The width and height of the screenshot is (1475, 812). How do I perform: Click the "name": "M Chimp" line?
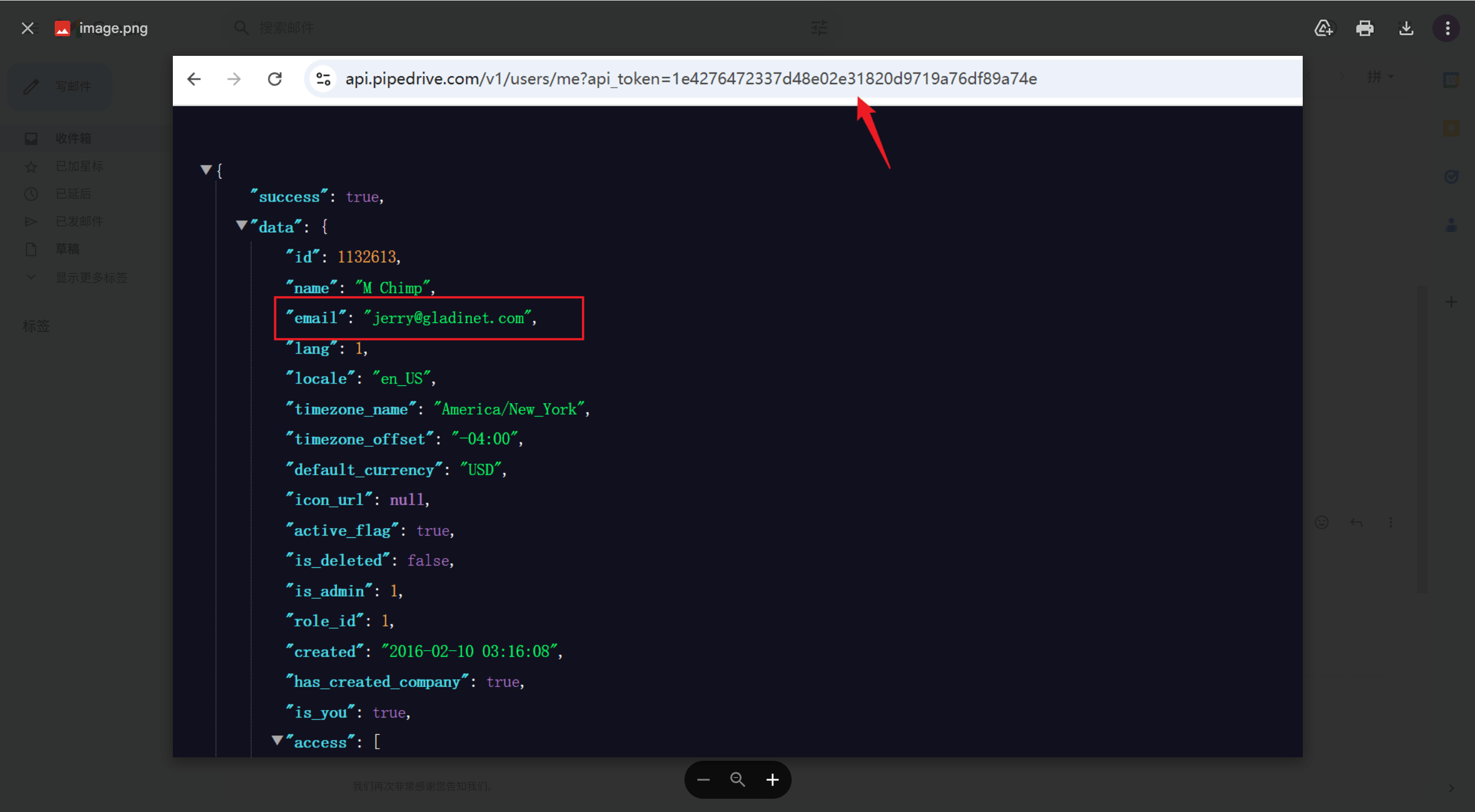pyautogui.click(x=361, y=287)
